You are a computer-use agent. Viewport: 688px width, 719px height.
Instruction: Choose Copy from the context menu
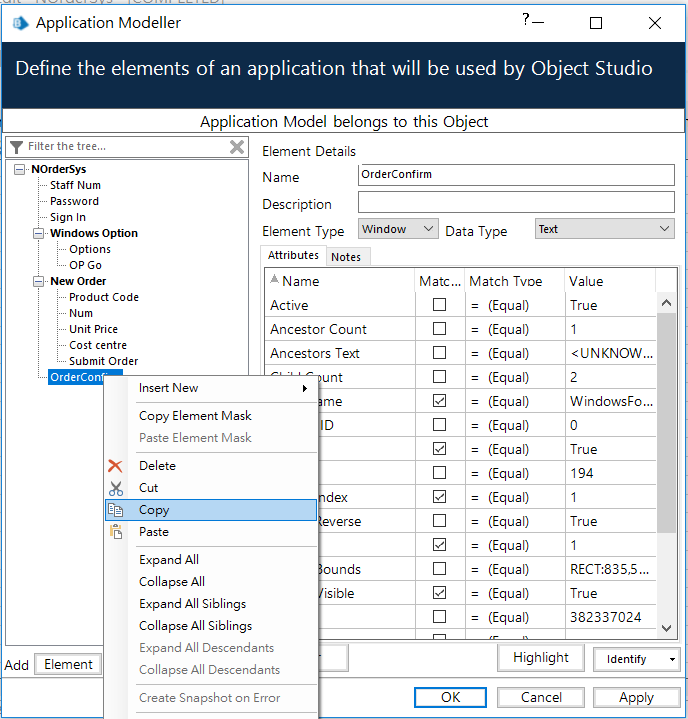211,510
